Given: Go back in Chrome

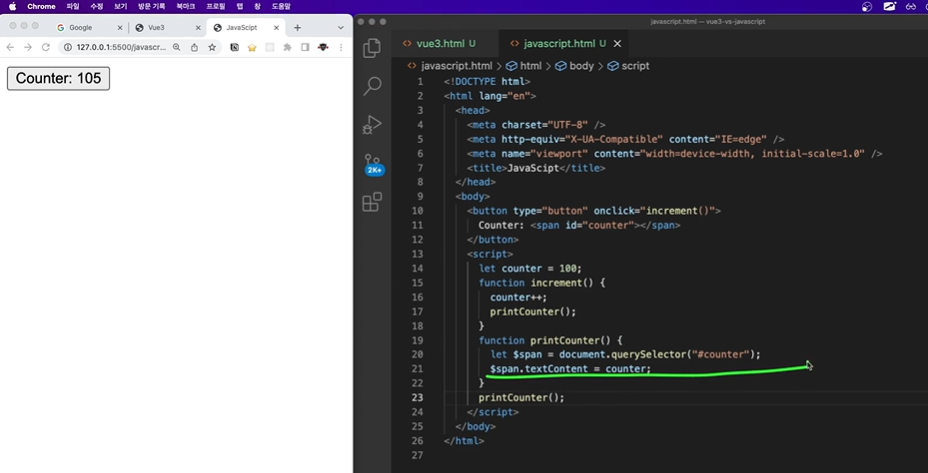Looking at the screenshot, I should pos(10,47).
